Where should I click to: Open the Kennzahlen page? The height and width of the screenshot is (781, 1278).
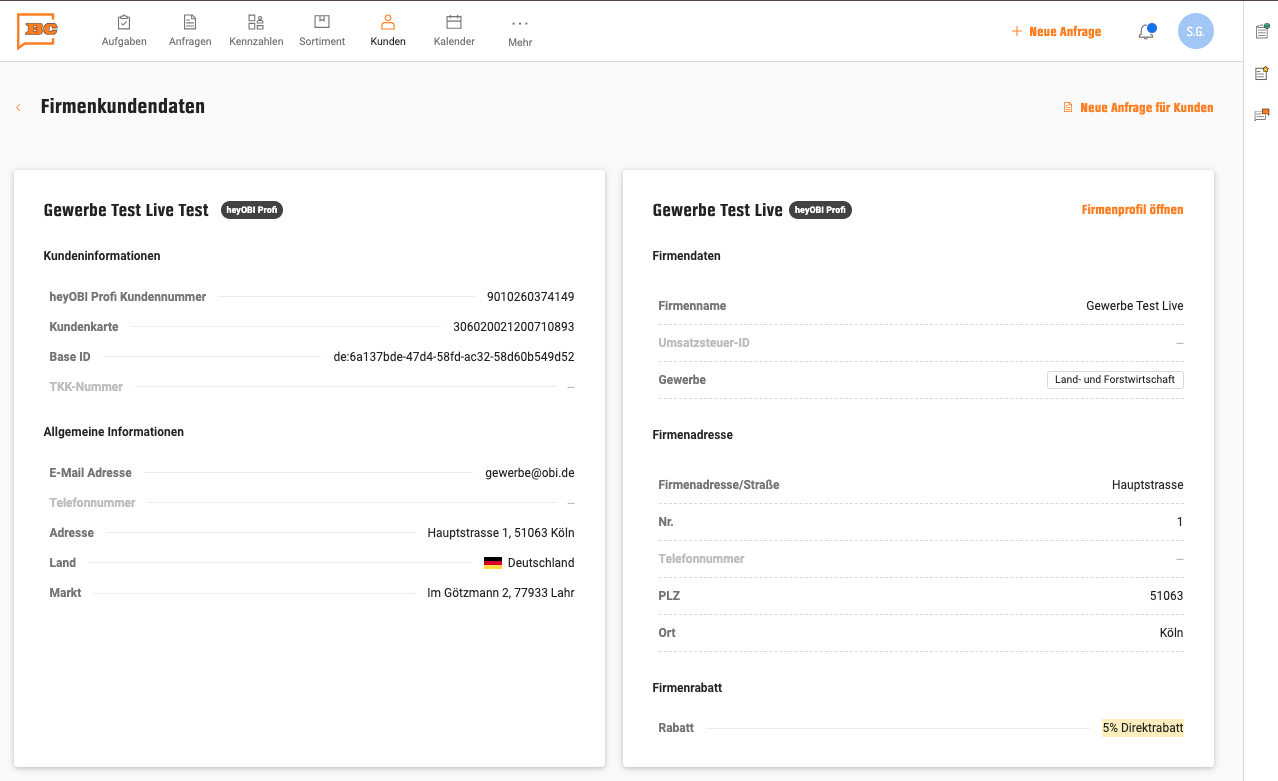pos(256,30)
